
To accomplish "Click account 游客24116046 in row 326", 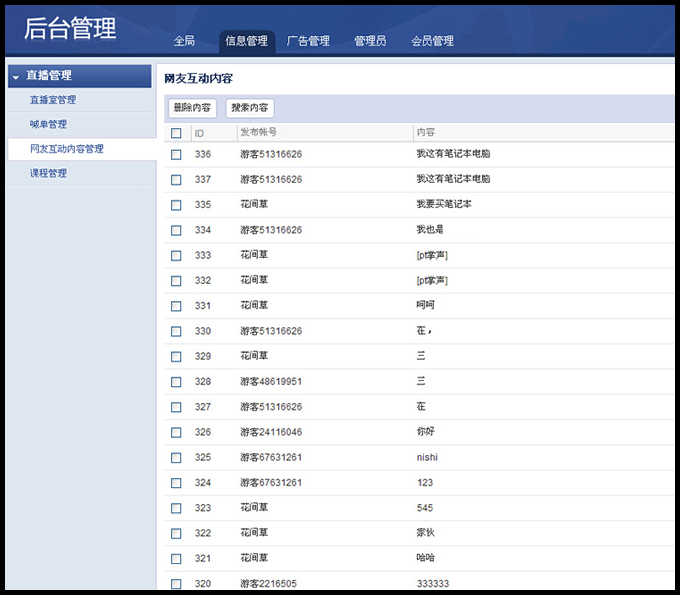I will 271,432.
